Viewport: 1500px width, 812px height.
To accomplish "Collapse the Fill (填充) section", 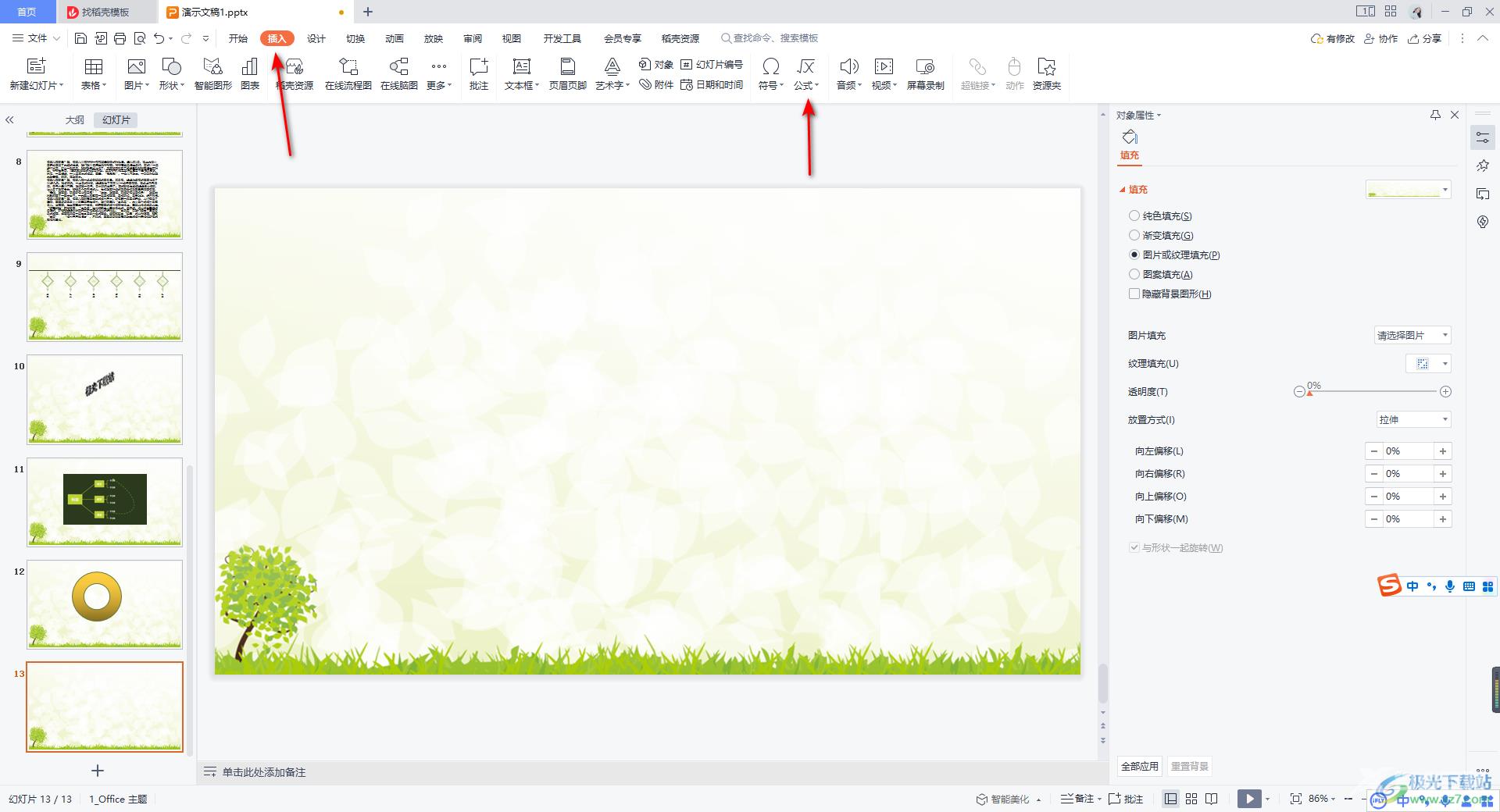I will [1123, 190].
